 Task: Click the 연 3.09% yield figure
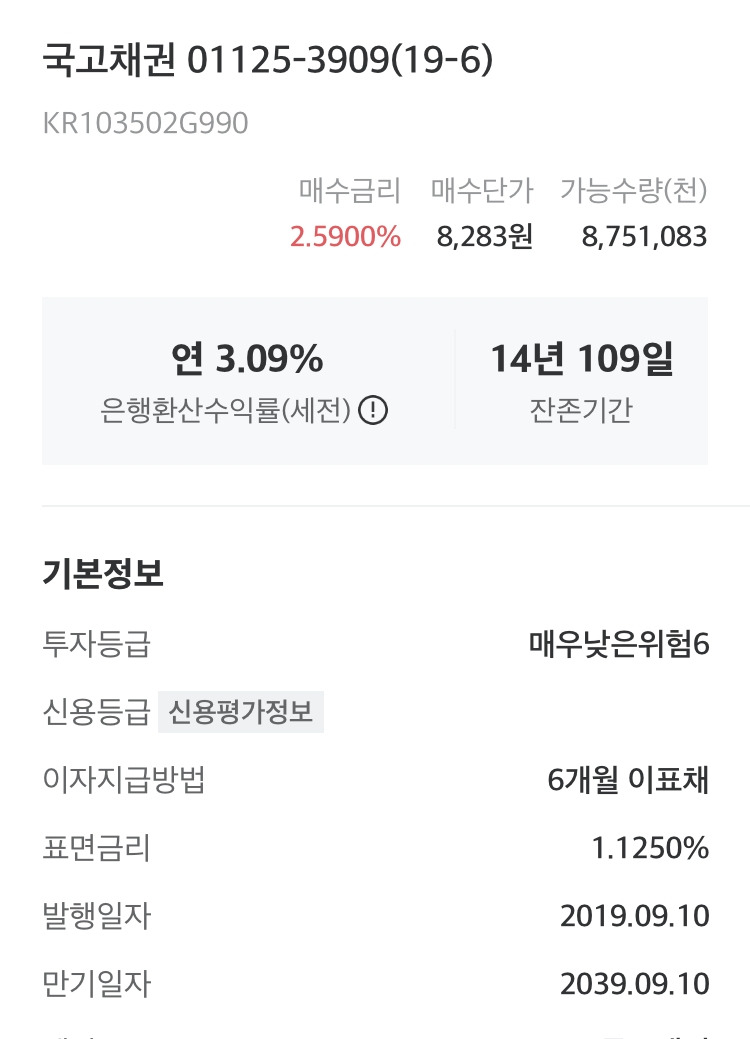(247, 358)
